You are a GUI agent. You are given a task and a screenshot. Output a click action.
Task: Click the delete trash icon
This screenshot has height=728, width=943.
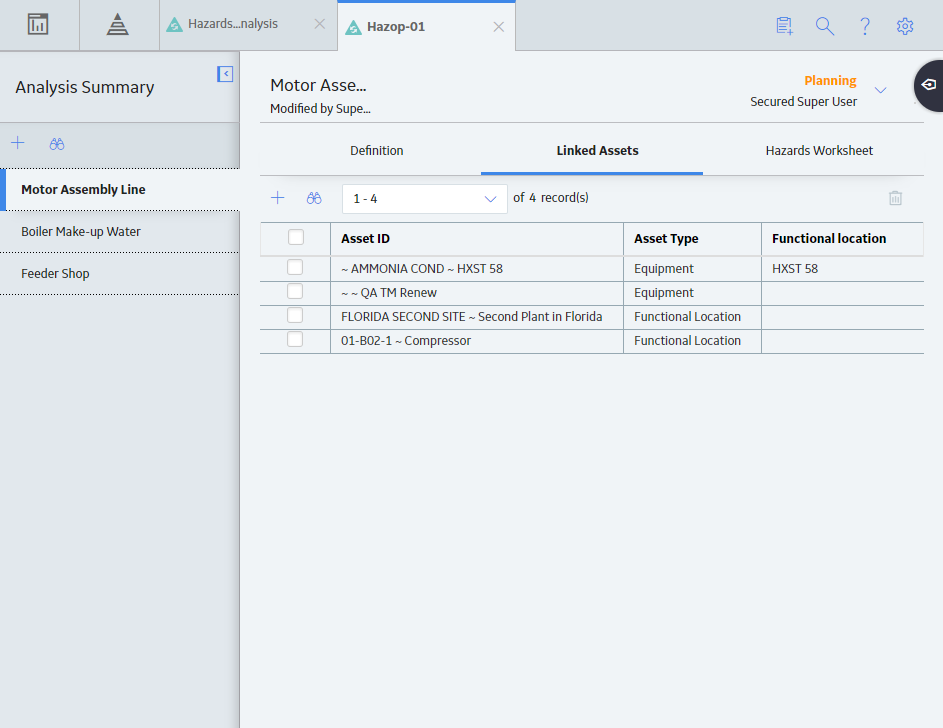pyautogui.click(x=895, y=198)
